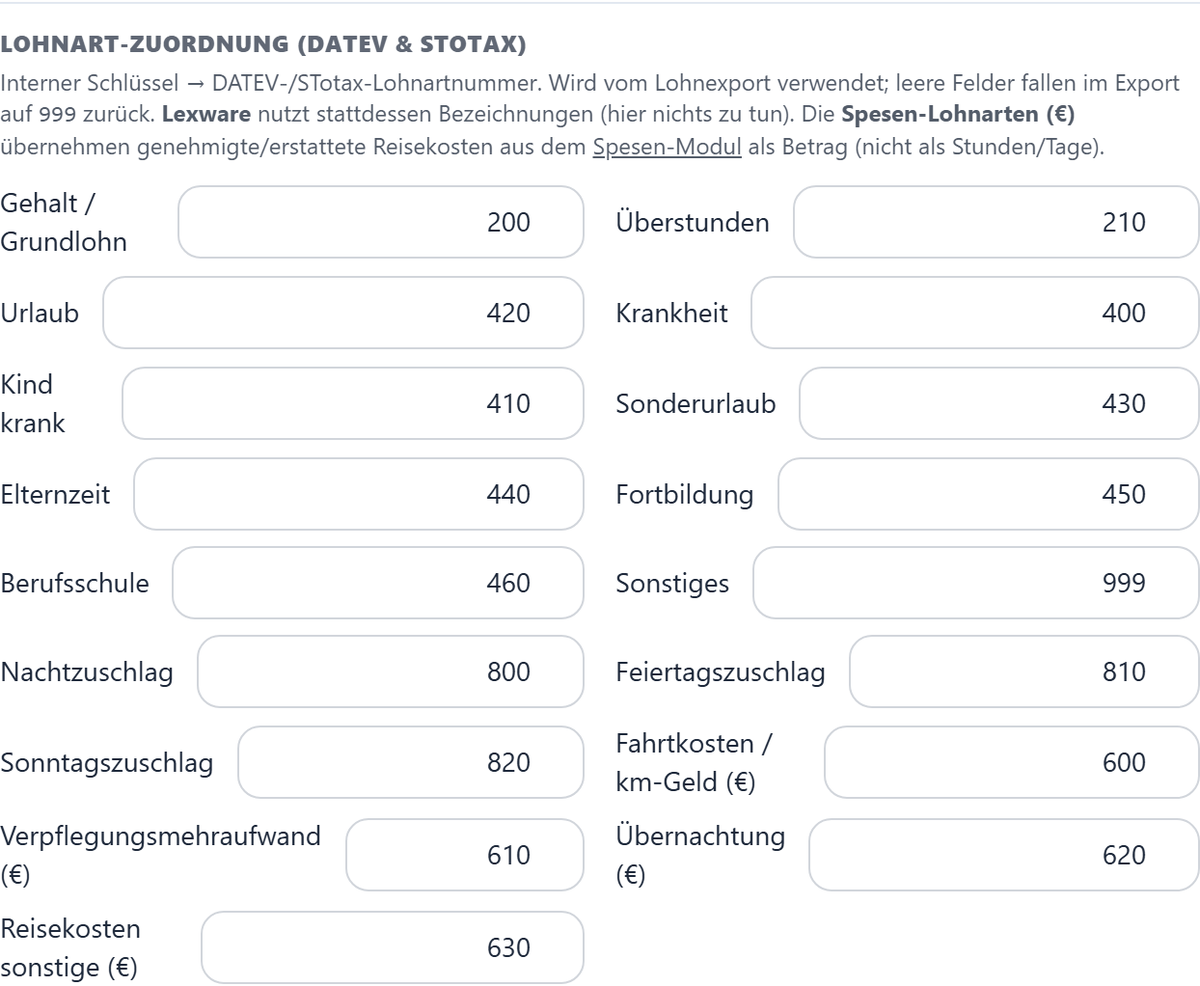Click the Elternzeit number field
Viewport: 1200px width, 986px height.
pos(359,494)
